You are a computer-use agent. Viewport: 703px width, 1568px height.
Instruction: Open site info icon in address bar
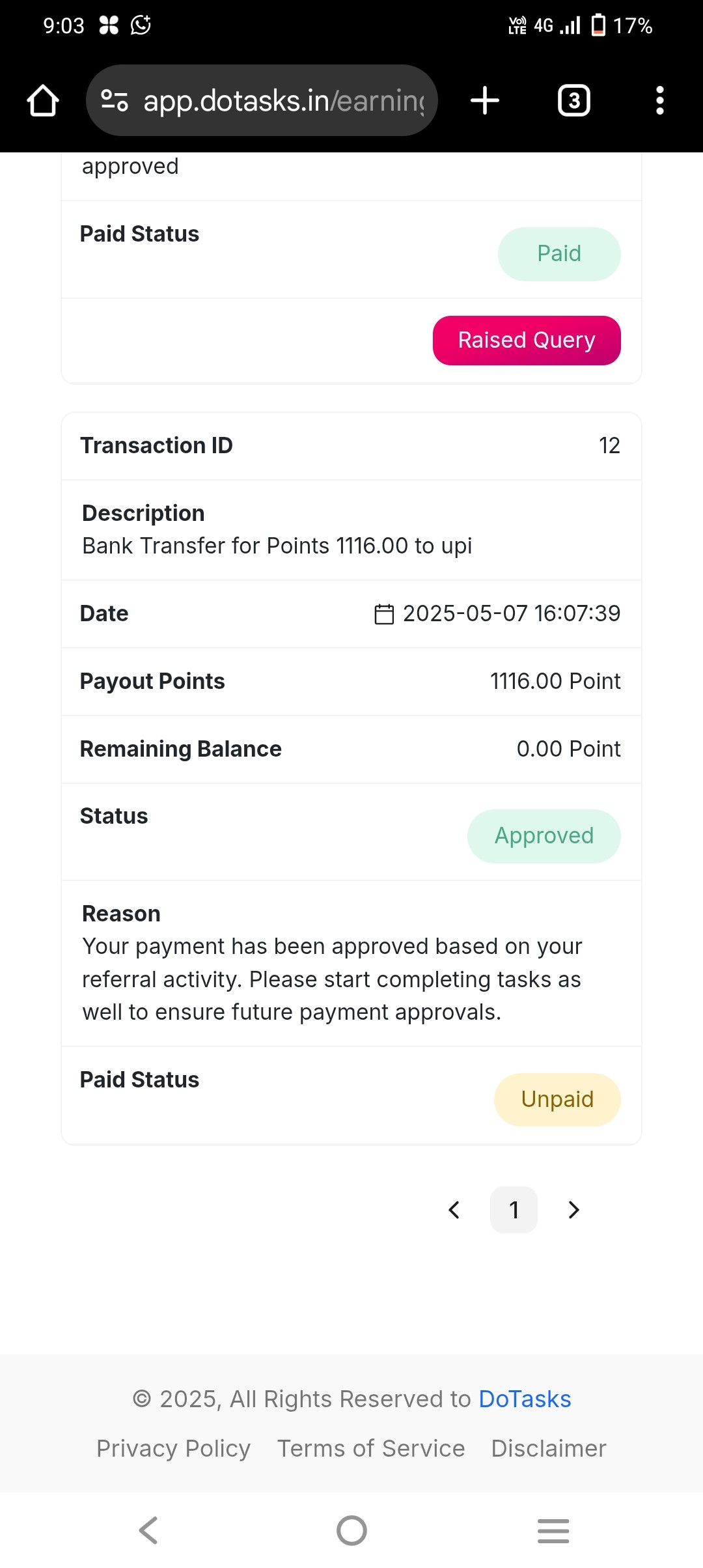coord(115,100)
